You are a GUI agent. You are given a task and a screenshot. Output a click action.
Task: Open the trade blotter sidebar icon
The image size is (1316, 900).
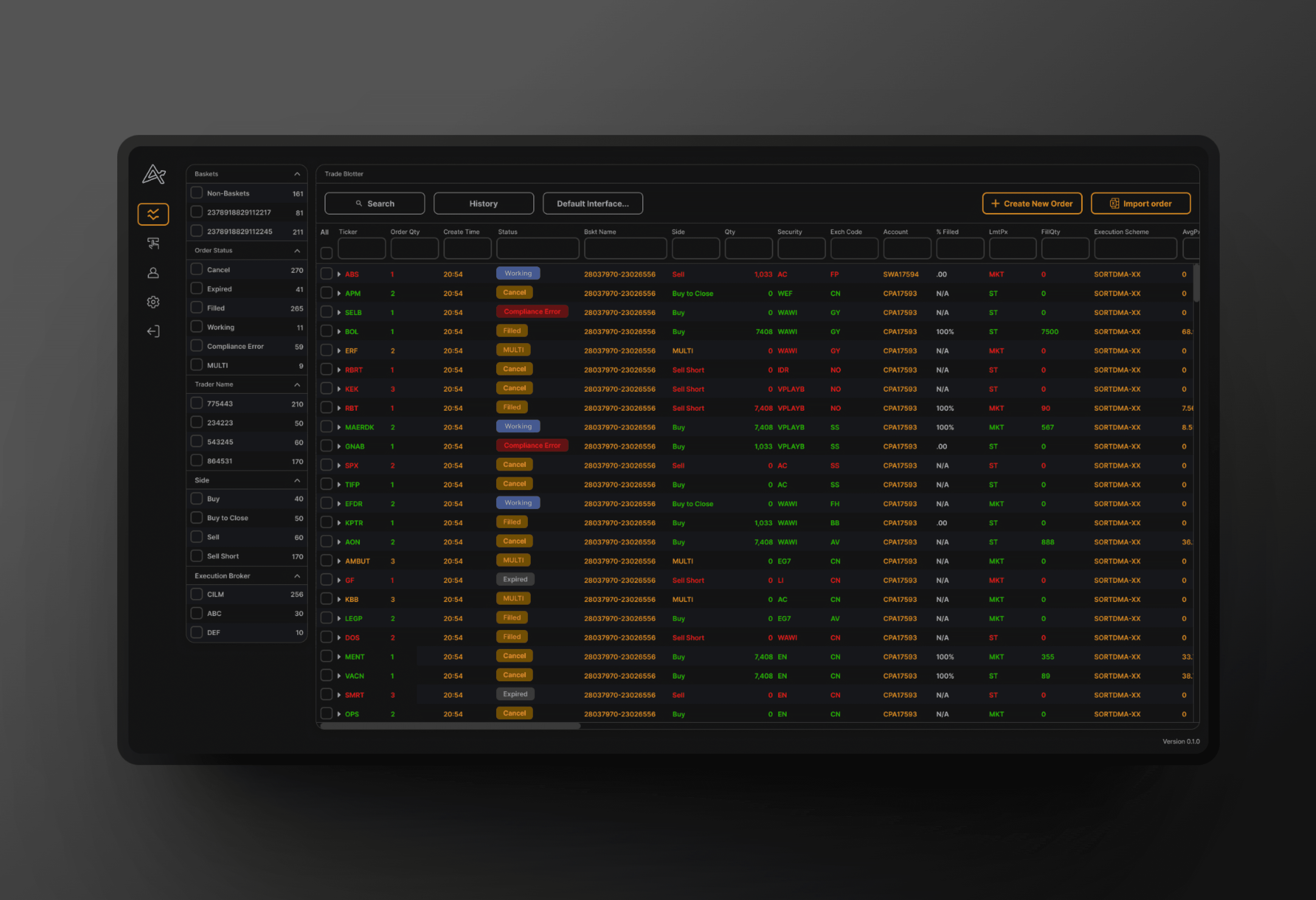[153, 214]
